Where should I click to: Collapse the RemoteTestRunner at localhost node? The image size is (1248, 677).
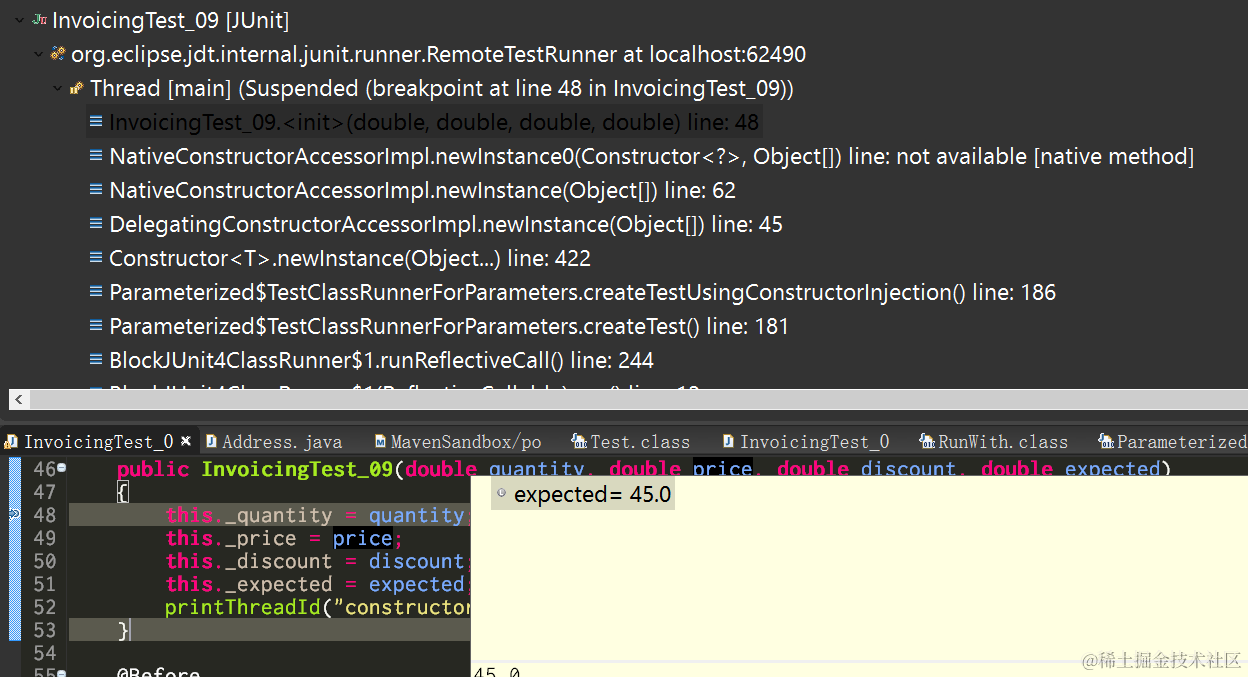click(39, 54)
